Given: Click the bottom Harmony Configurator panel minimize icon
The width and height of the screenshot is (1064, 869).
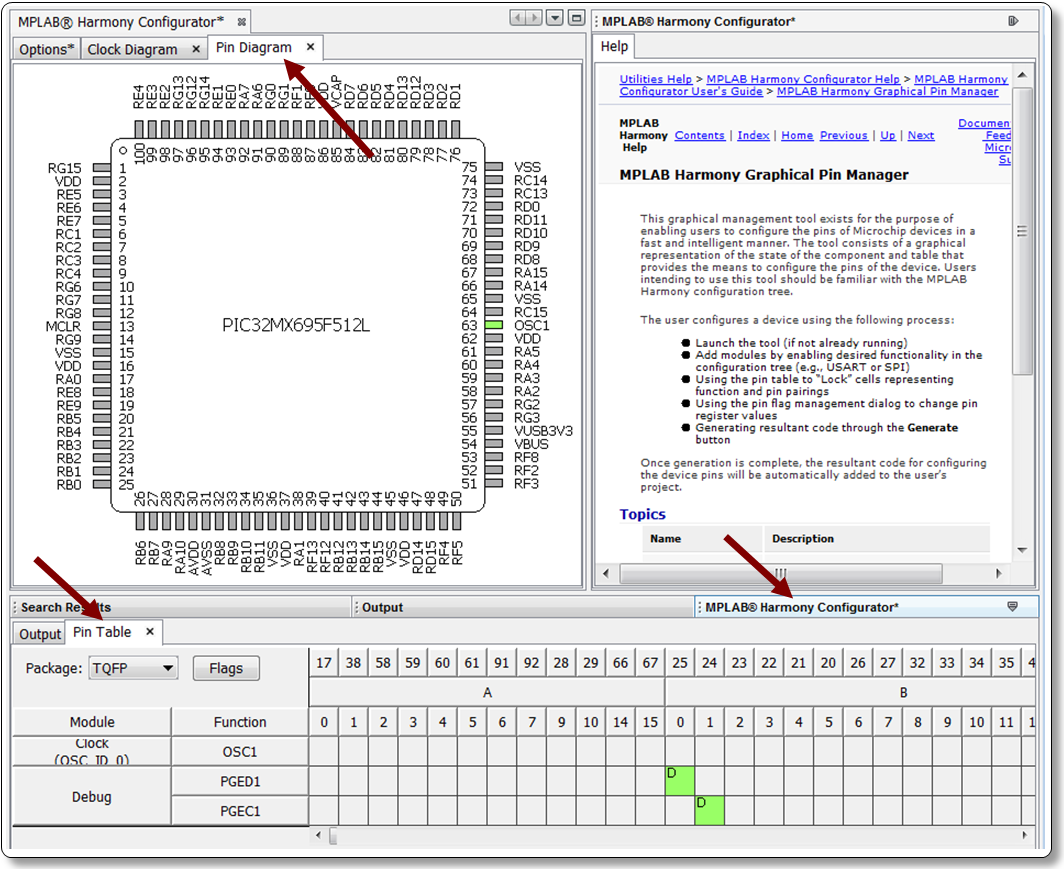Looking at the screenshot, I should tap(1012, 607).
